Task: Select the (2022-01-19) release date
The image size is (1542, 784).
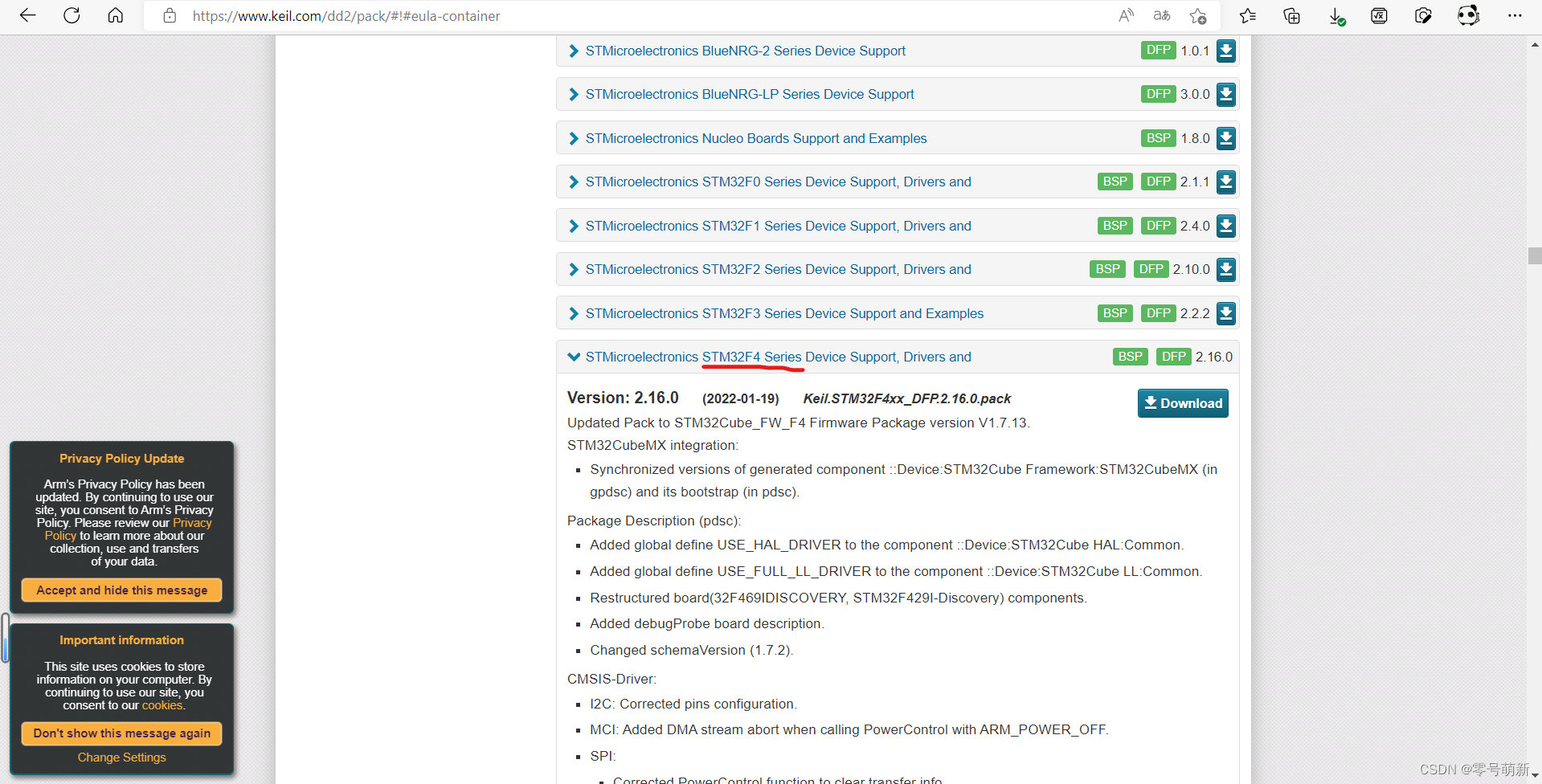Action: [740, 398]
